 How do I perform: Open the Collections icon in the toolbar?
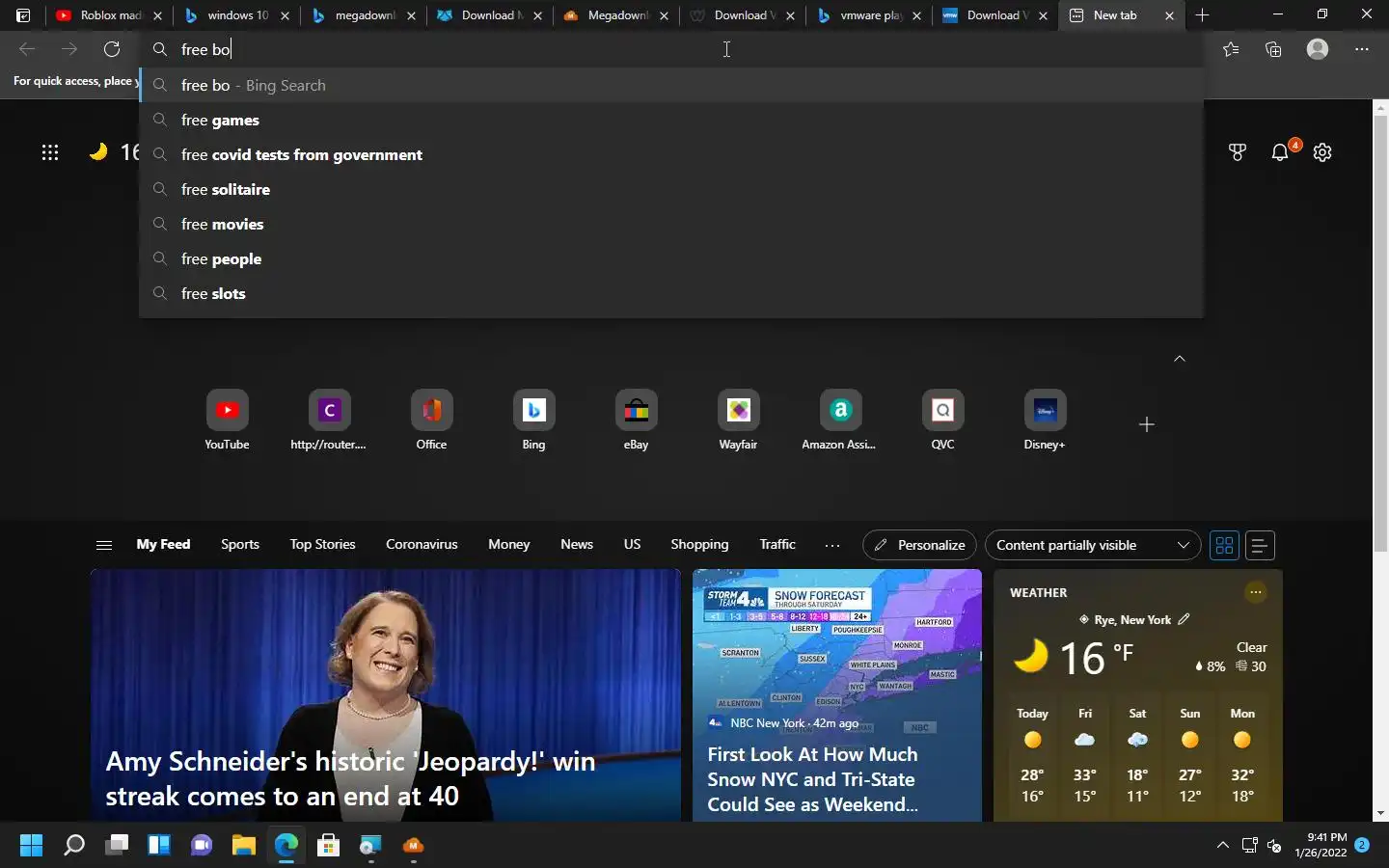click(1273, 49)
